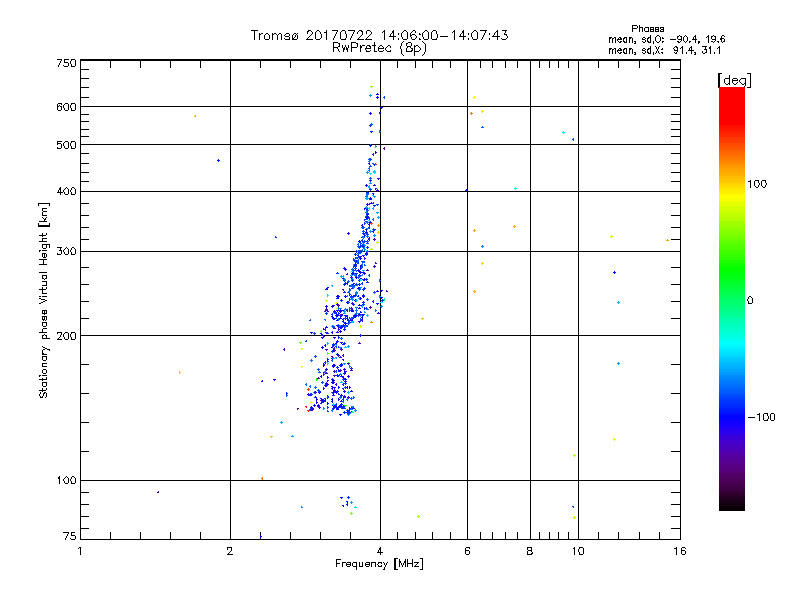Click the colorbar tick label "0"

tap(750, 301)
